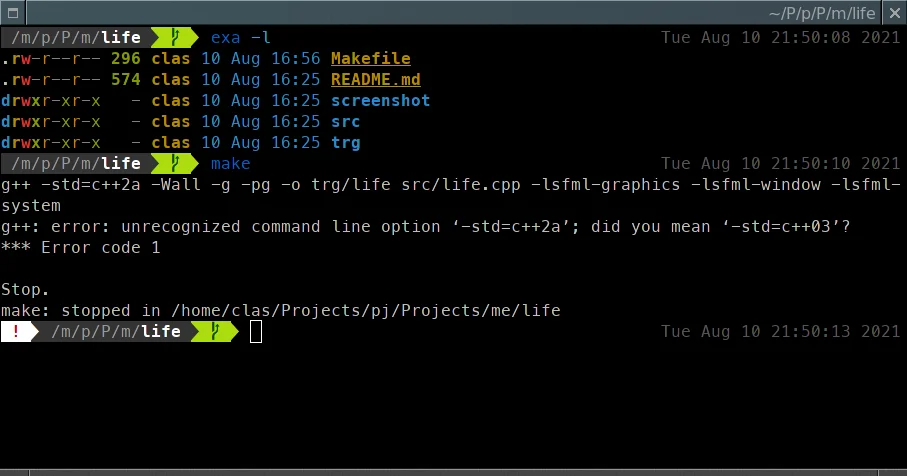Select the src directory name
This screenshot has height=476, width=907.
tap(345, 122)
